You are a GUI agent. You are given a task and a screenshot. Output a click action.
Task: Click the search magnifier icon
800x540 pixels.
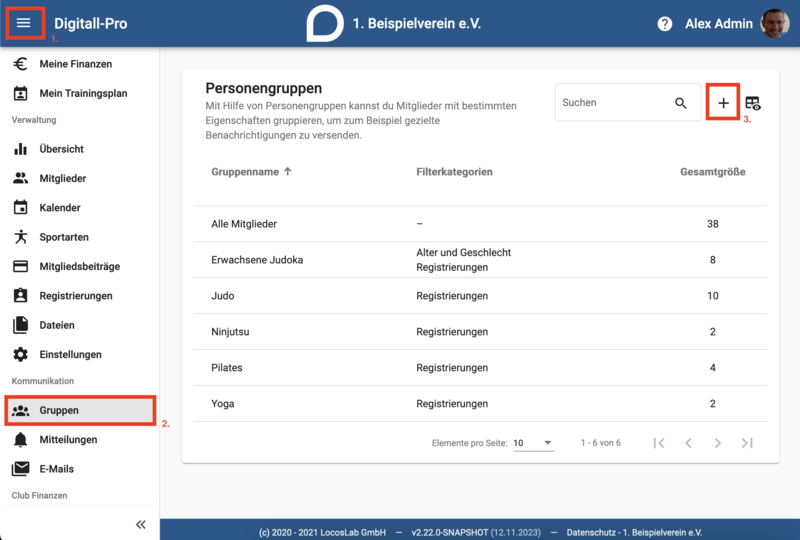[681, 103]
